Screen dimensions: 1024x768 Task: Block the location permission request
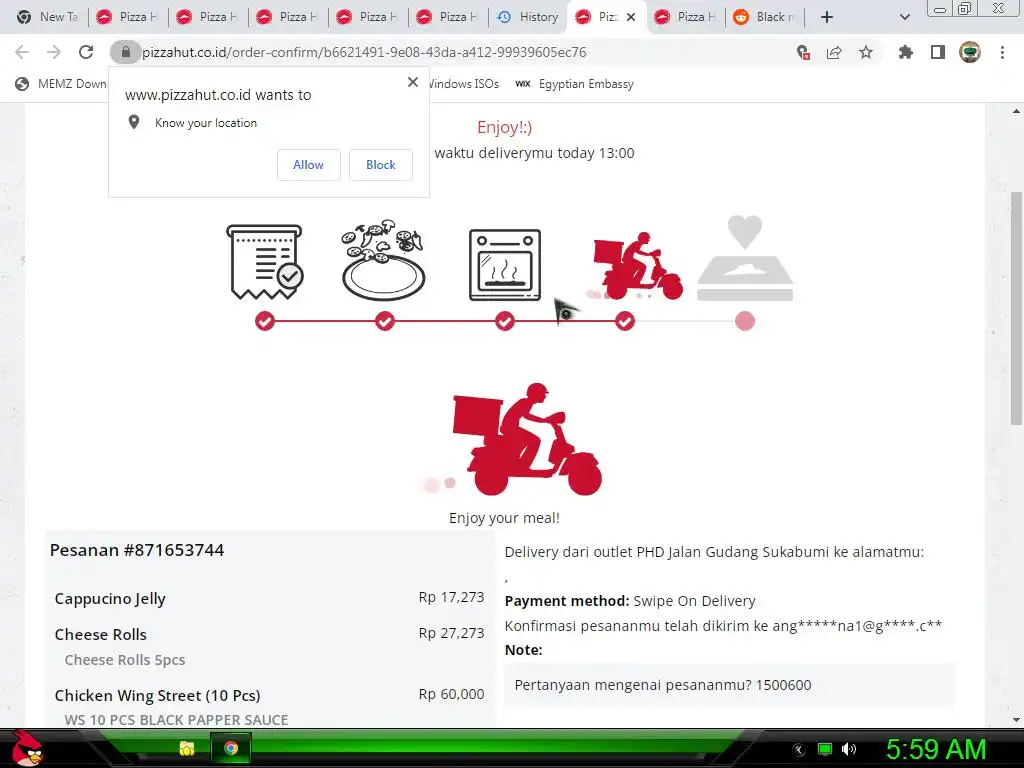[x=381, y=165]
